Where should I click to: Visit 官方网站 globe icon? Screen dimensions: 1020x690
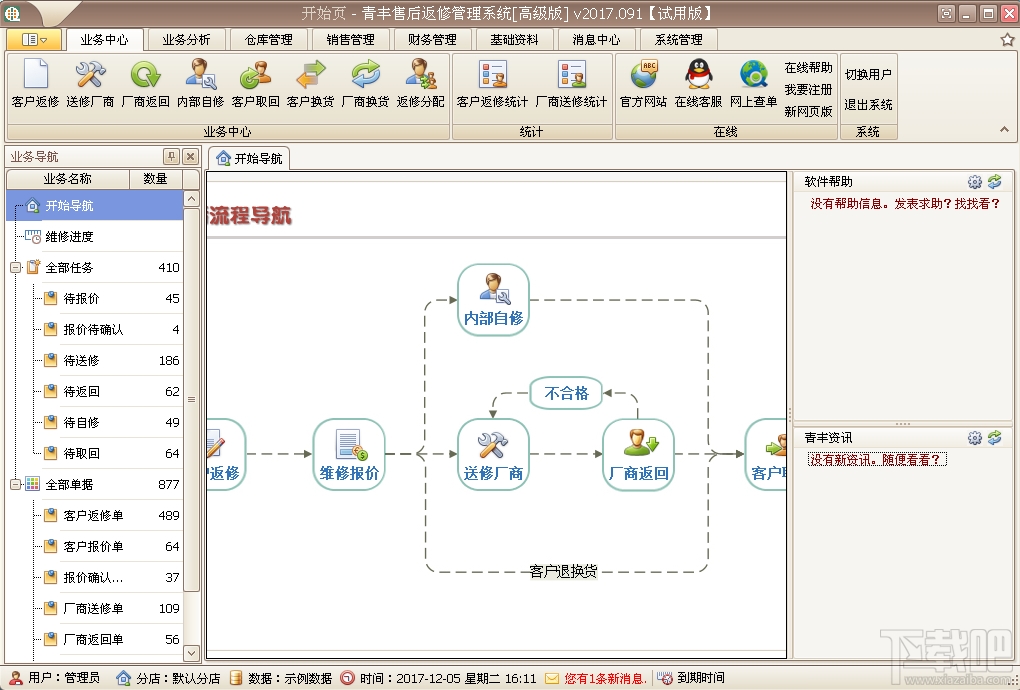point(643,83)
